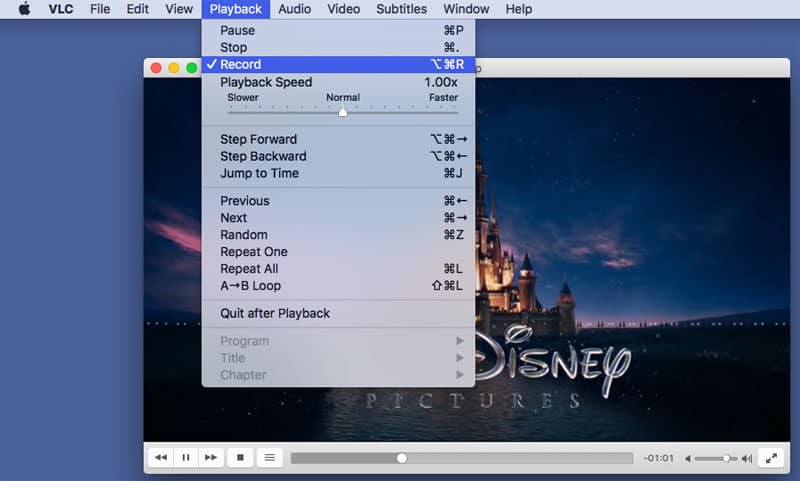Toggle Random playback option
Screen dimensions: 800x481
338,235
